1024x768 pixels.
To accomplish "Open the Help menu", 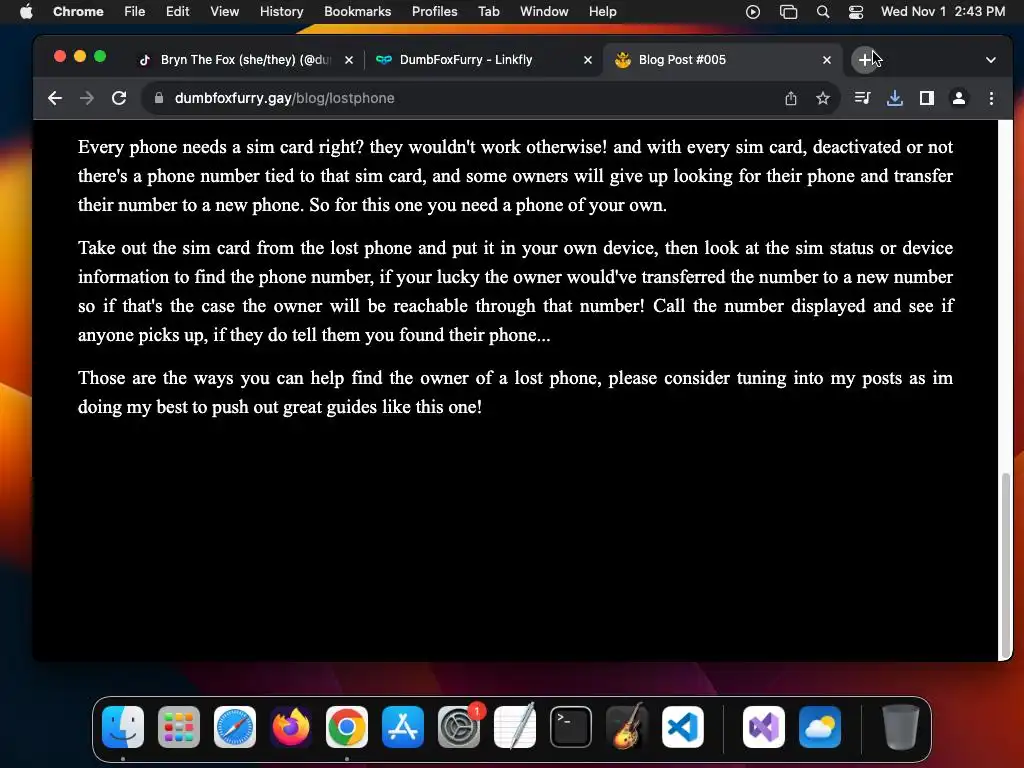I will click(602, 12).
